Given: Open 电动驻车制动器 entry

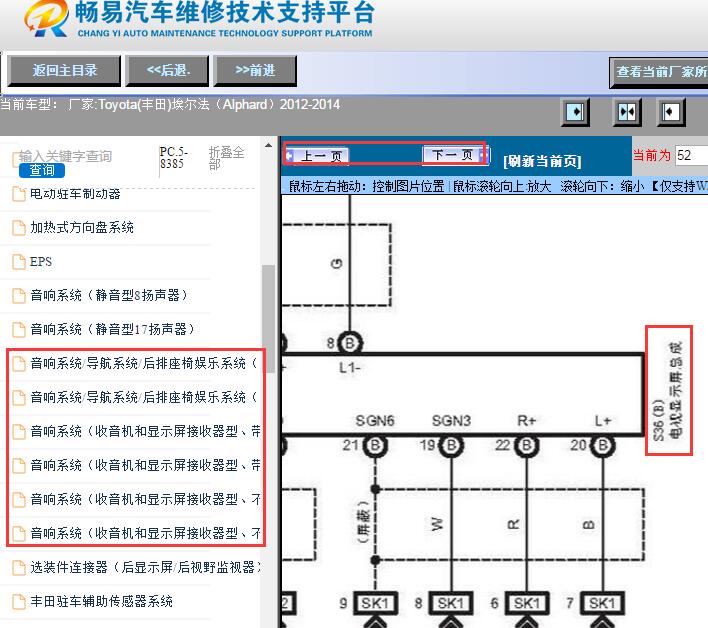Looking at the screenshot, I should (75, 194).
